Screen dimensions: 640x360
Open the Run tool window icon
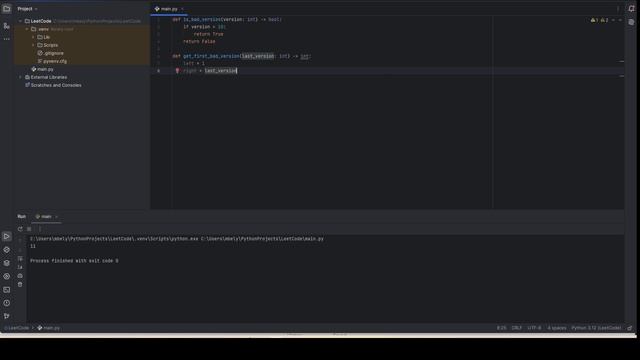tap(7, 236)
